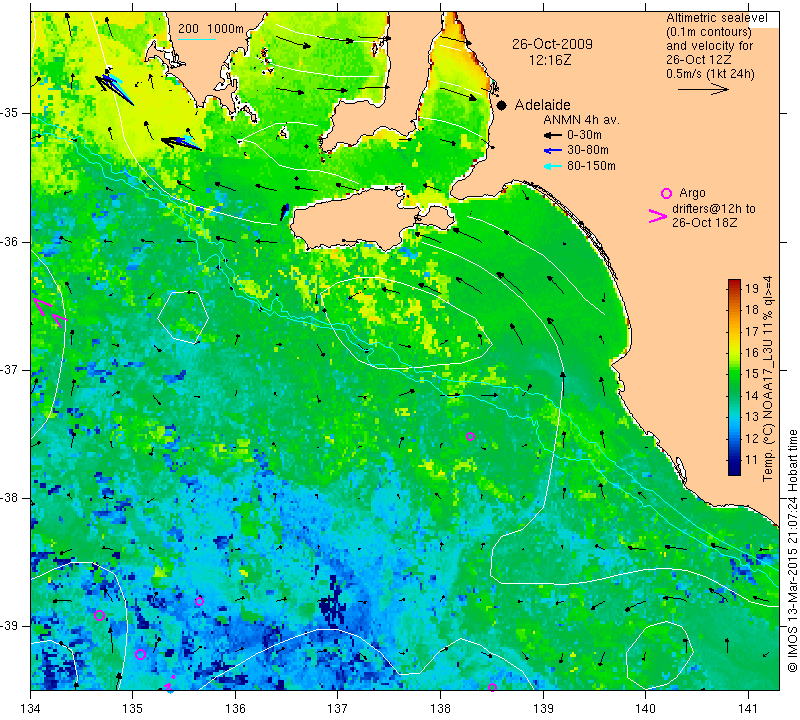
Task: Click the hexagonal contour near 140.1E 39.3S
Action: [660, 655]
